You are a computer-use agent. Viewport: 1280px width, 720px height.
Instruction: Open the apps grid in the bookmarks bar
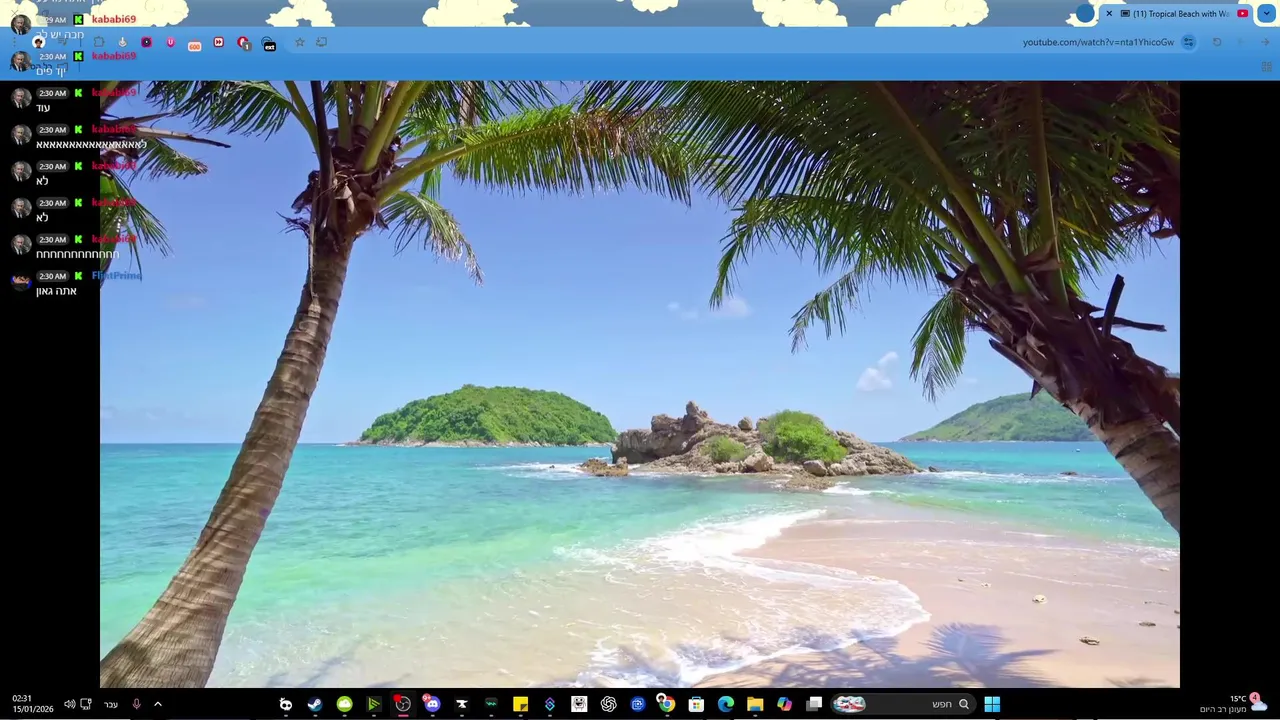click(x=1266, y=66)
